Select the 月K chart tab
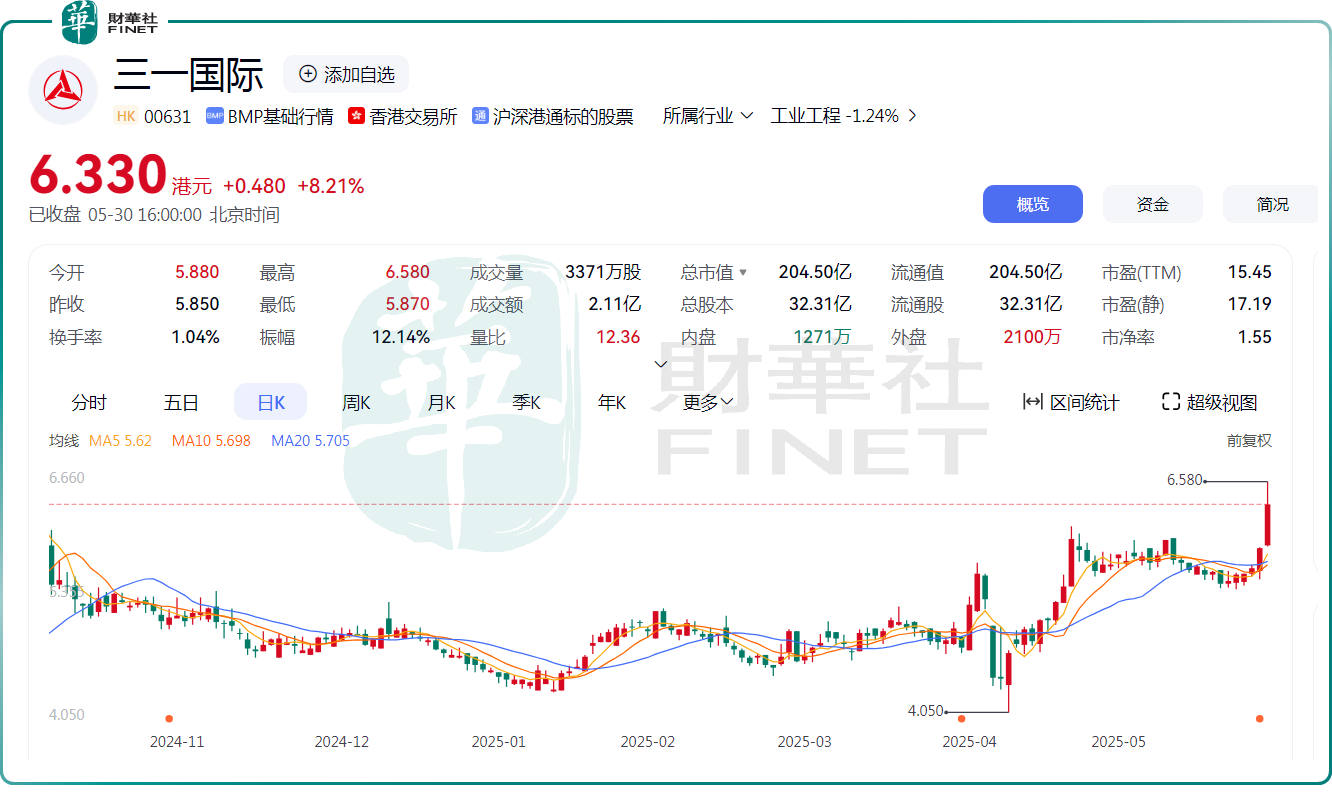Screen dimensions: 1332x805 (441, 402)
